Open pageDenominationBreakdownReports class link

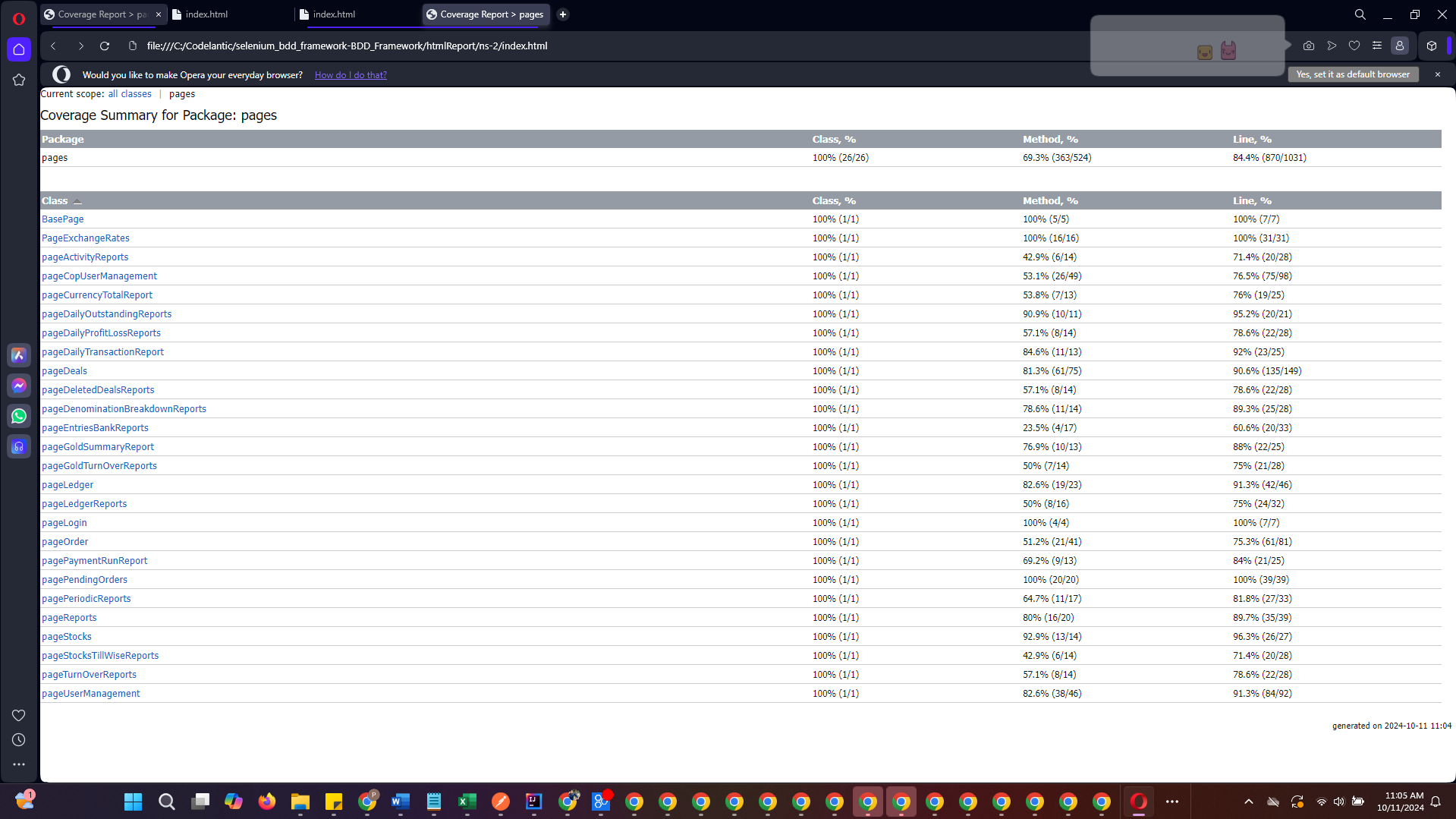pos(124,409)
